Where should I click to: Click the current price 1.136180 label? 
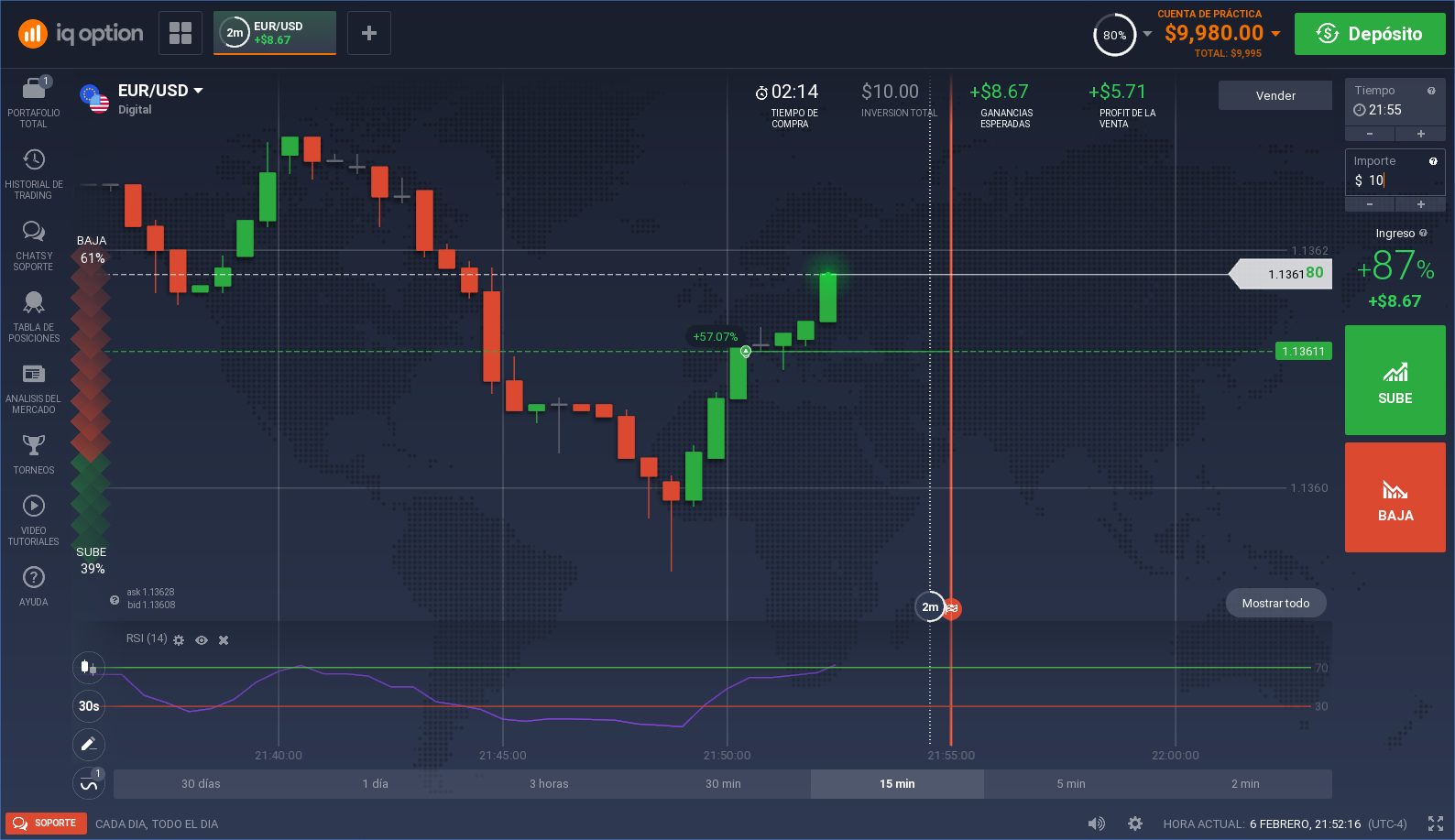click(x=1281, y=274)
